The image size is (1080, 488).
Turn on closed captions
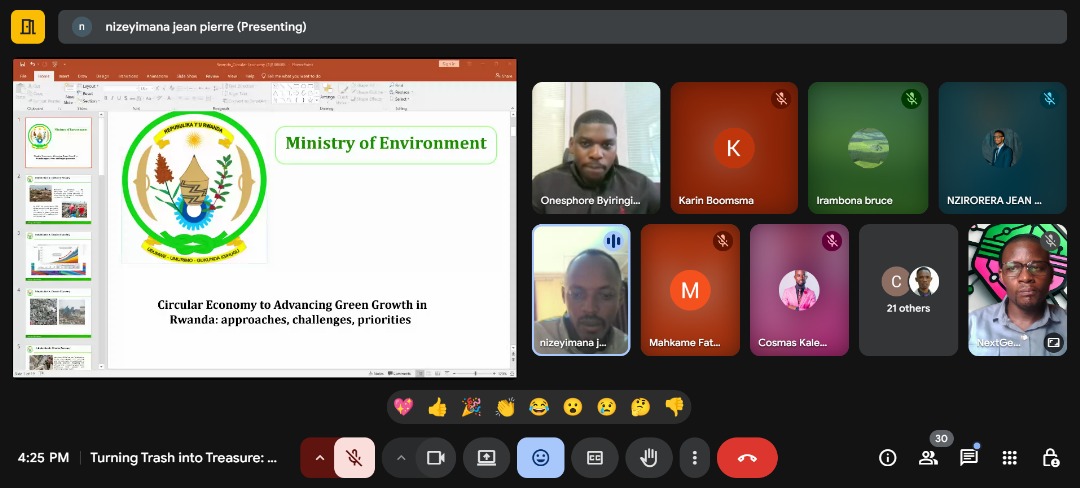point(594,458)
